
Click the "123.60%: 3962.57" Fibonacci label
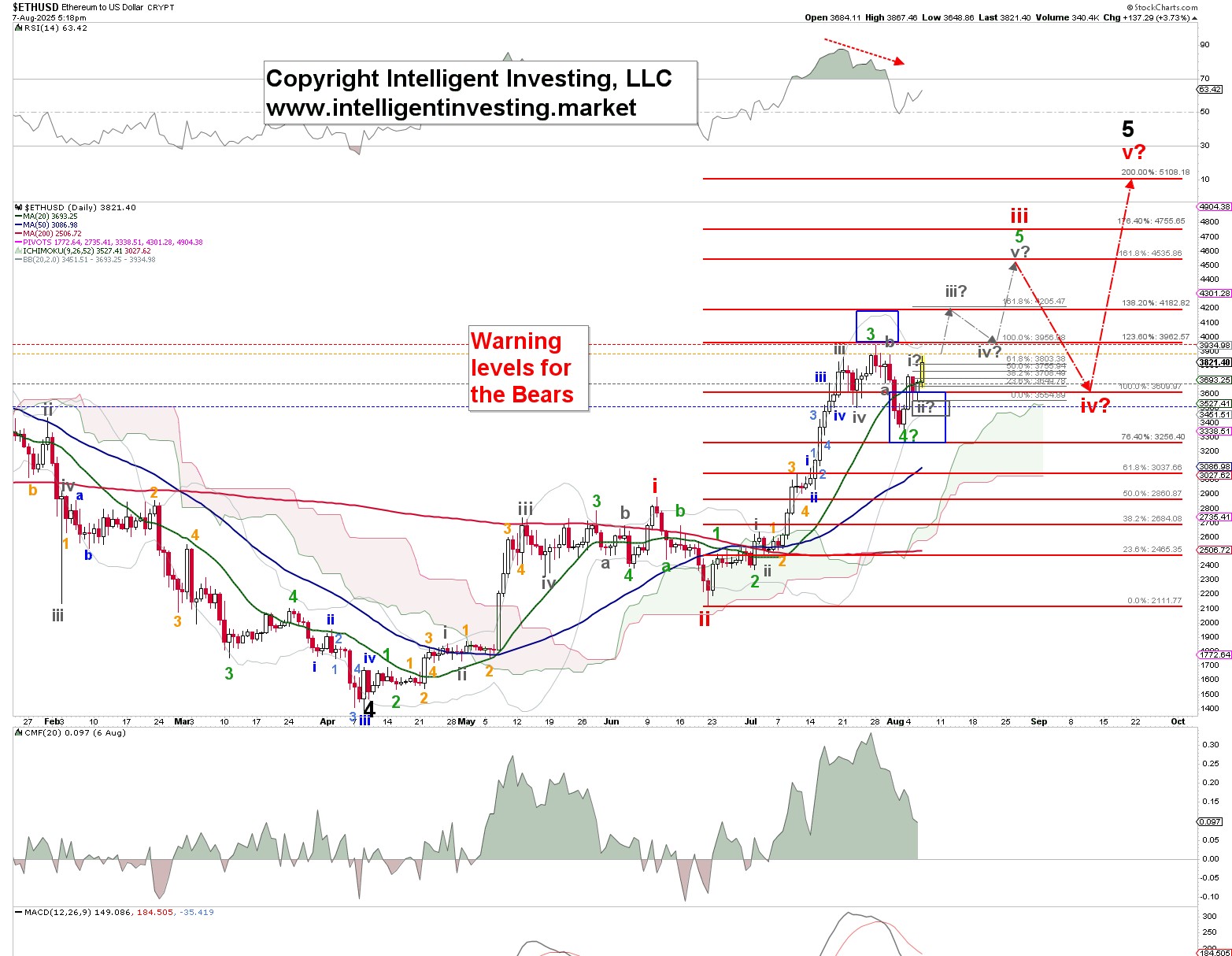[x=1156, y=337]
